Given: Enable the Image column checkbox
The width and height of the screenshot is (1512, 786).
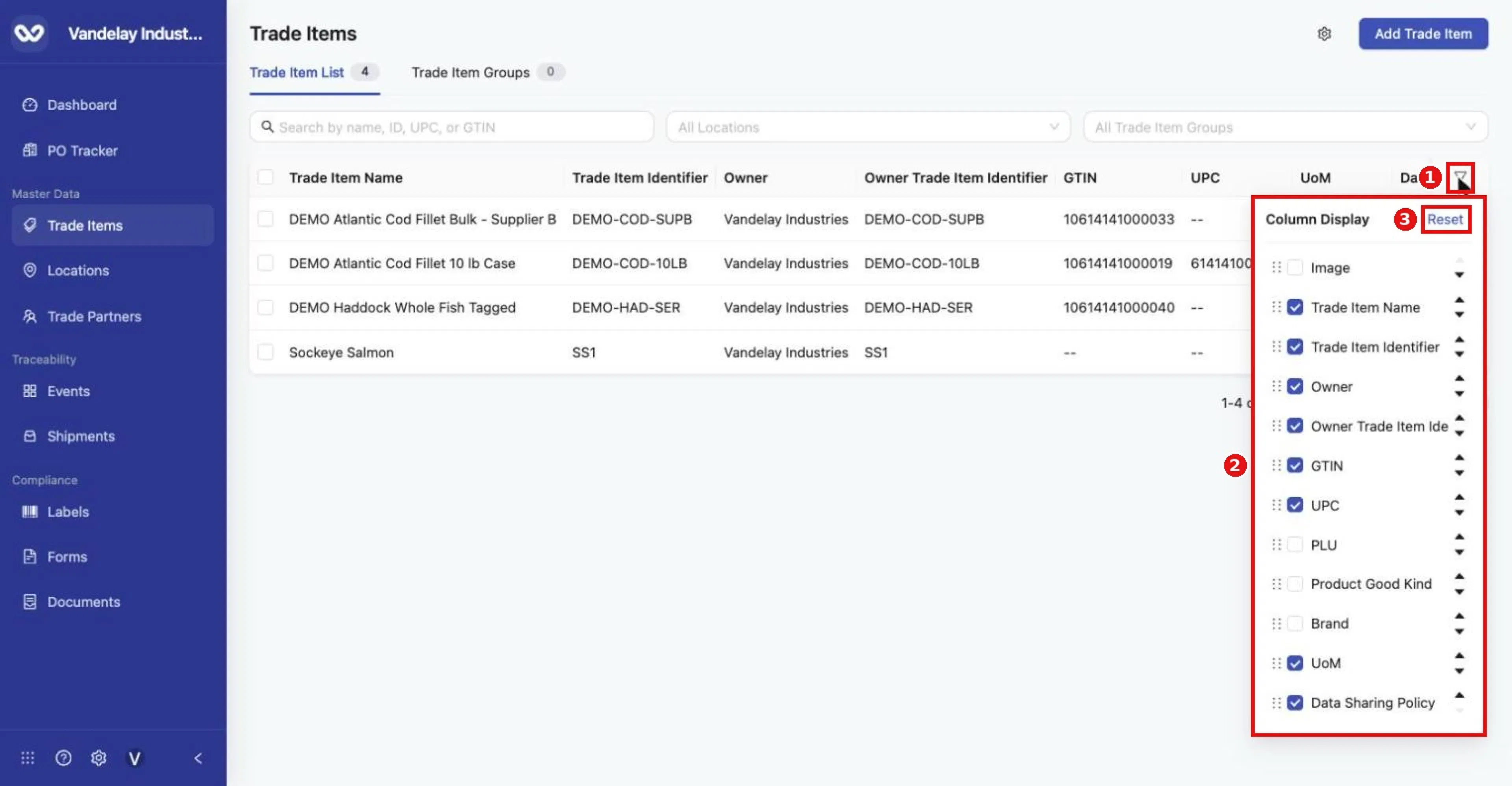Looking at the screenshot, I should (x=1294, y=267).
